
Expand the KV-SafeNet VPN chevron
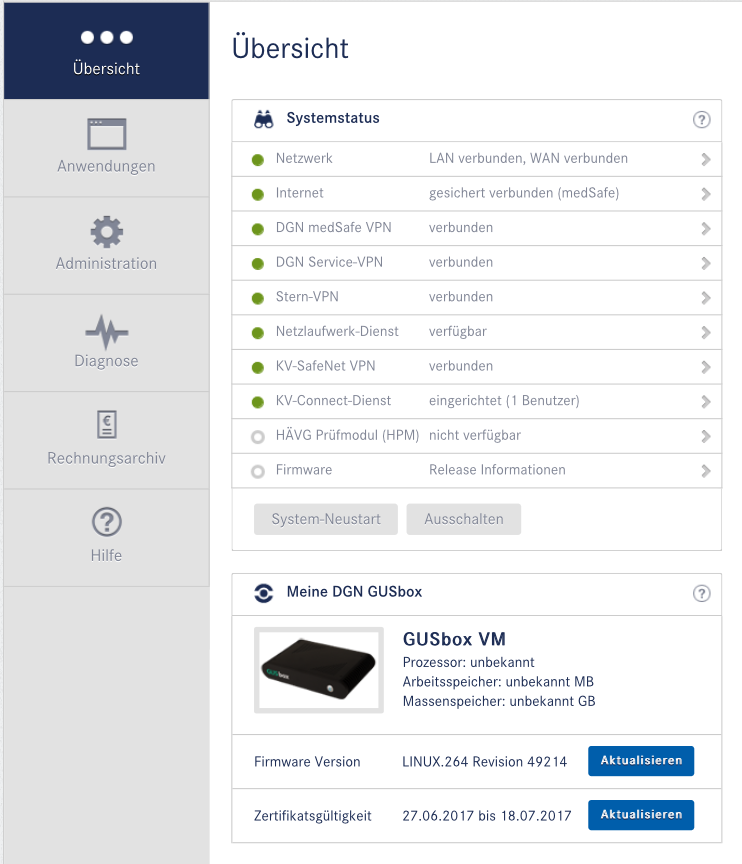click(x=706, y=367)
